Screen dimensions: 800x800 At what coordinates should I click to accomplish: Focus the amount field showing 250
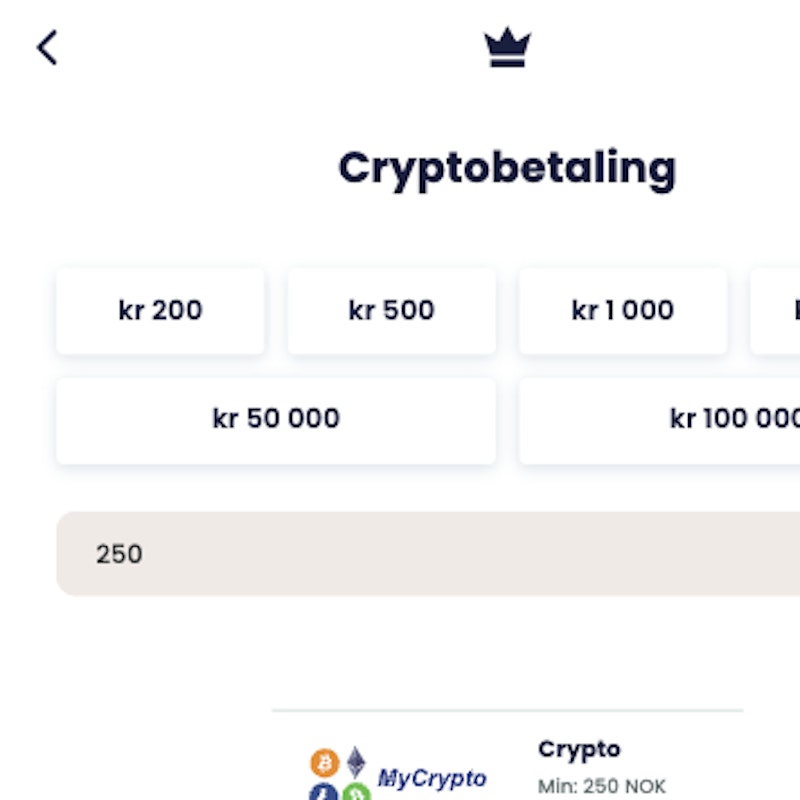(x=400, y=554)
